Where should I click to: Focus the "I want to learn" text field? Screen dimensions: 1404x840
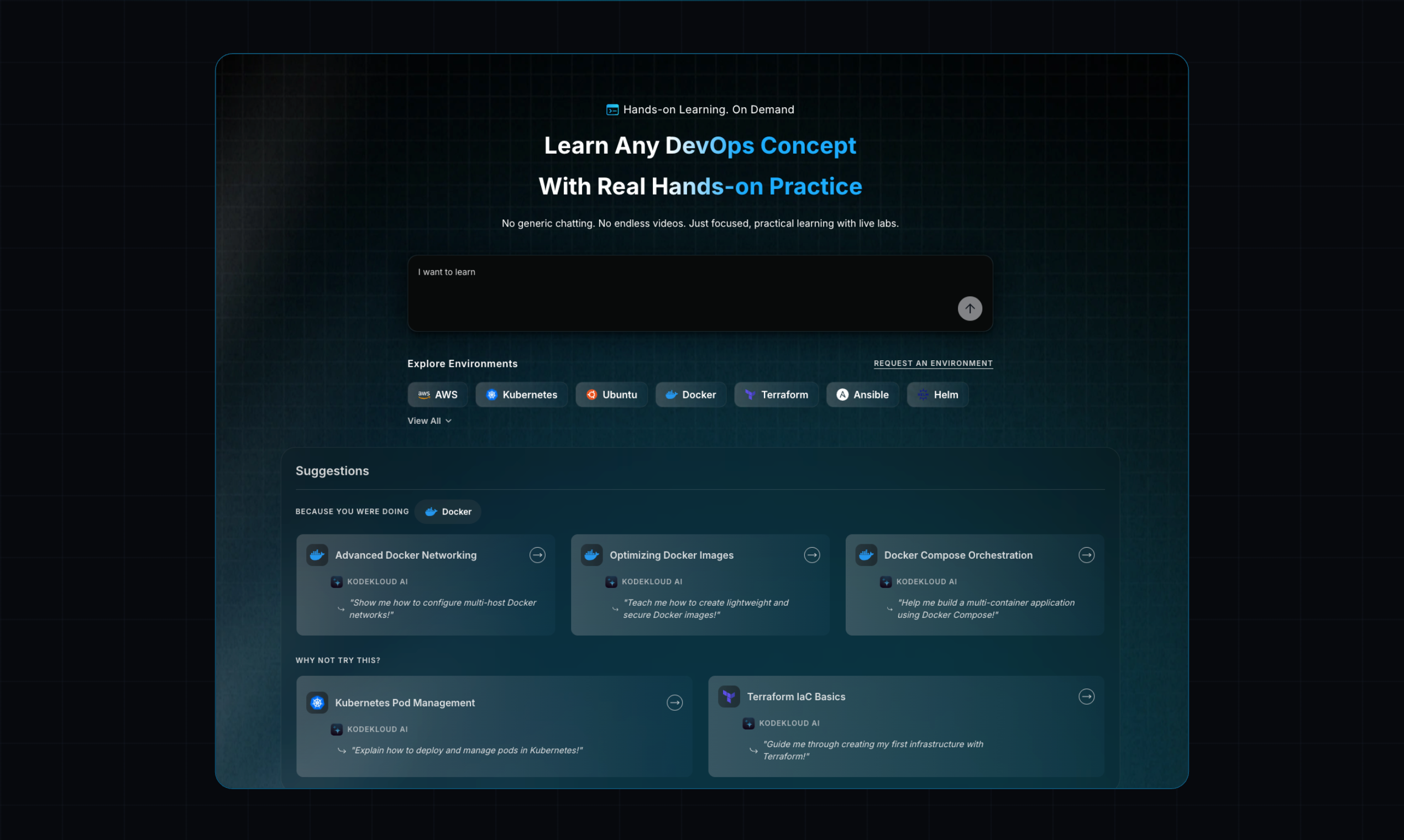point(700,293)
